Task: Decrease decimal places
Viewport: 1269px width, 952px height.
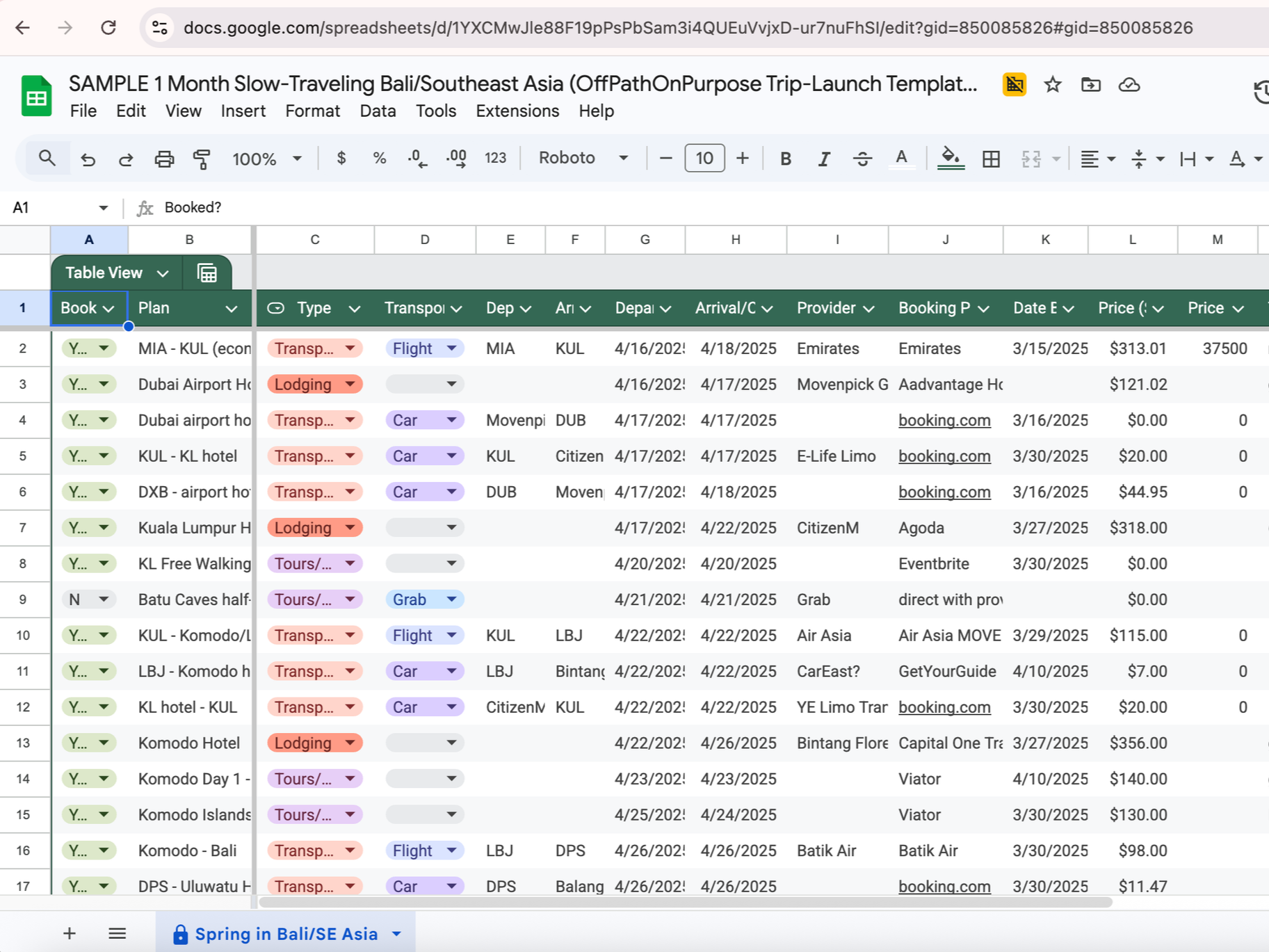Action: 417,159
